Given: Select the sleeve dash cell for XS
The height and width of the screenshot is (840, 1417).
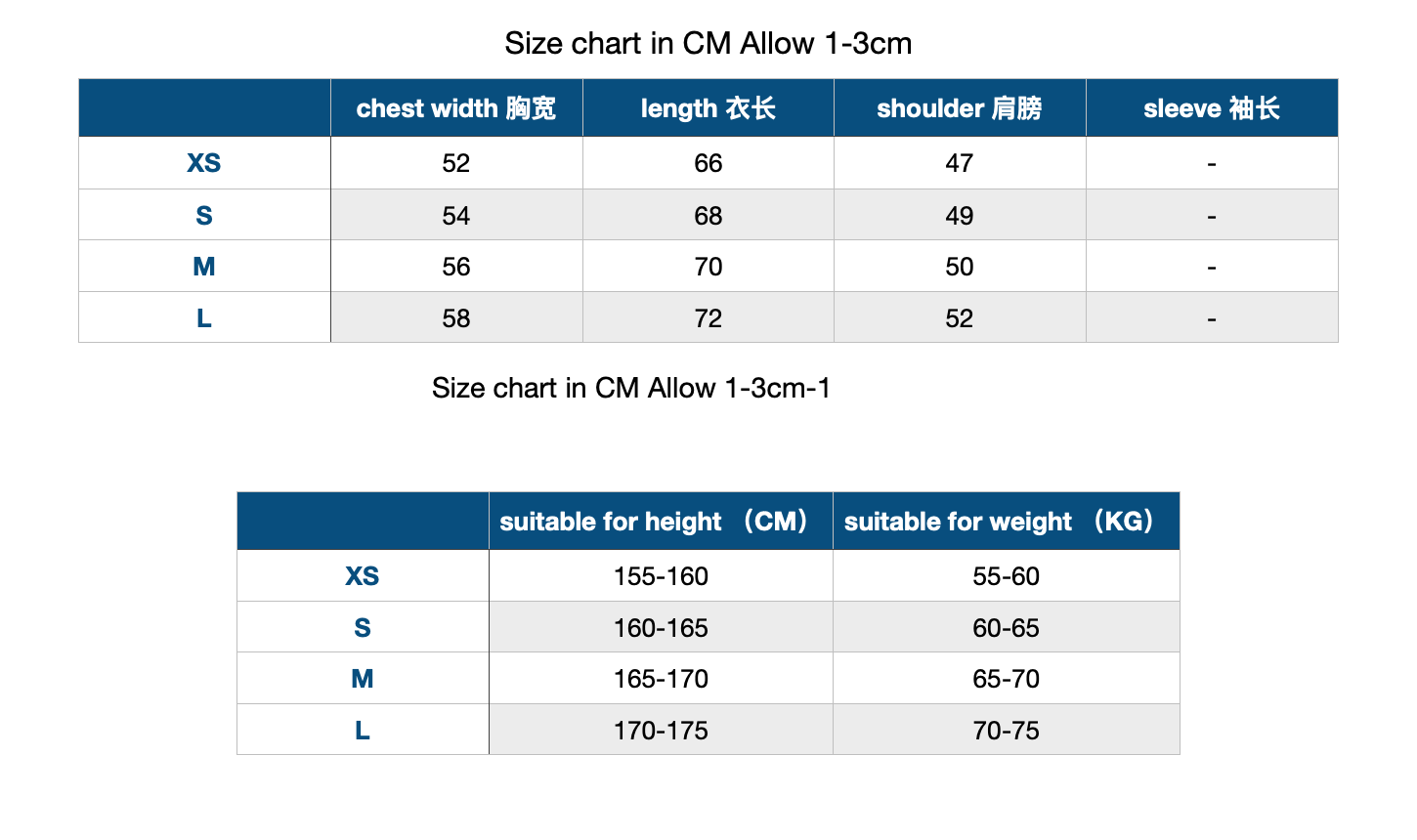Looking at the screenshot, I should click(1212, 163).
